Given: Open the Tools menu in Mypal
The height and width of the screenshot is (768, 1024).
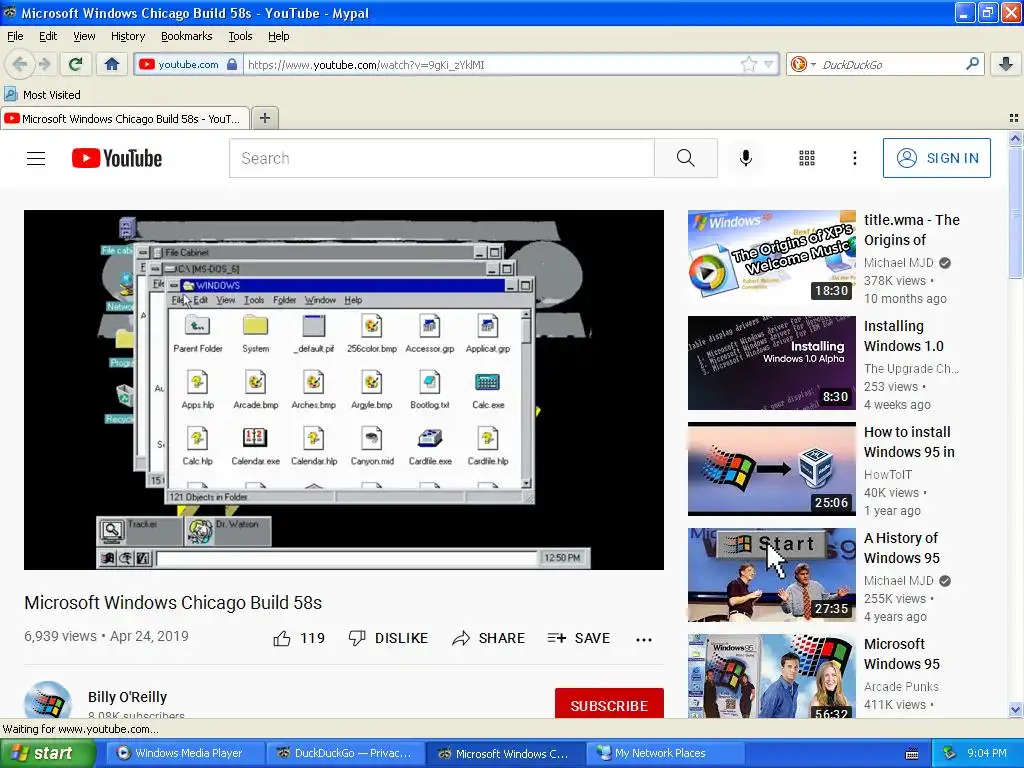Looking at the screenshot, I should click(240, 37).
